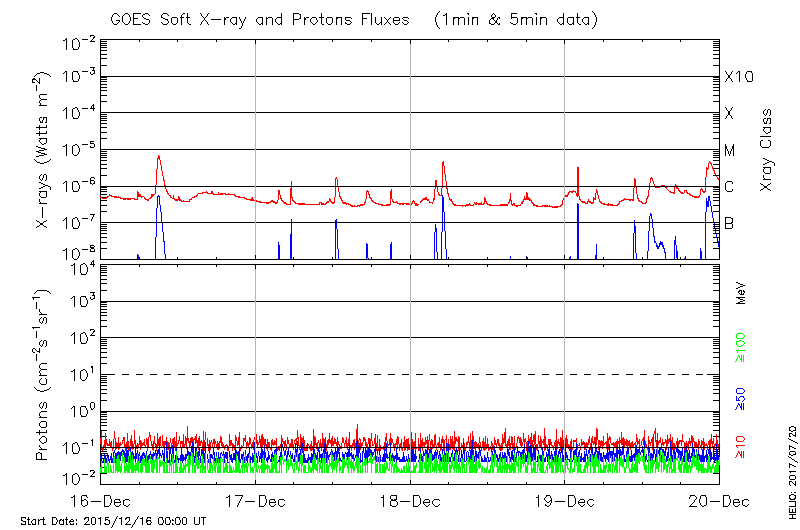
Task: Click the X-rays (Watts m⁻²) axis title
Action: [x=43, y=150]
